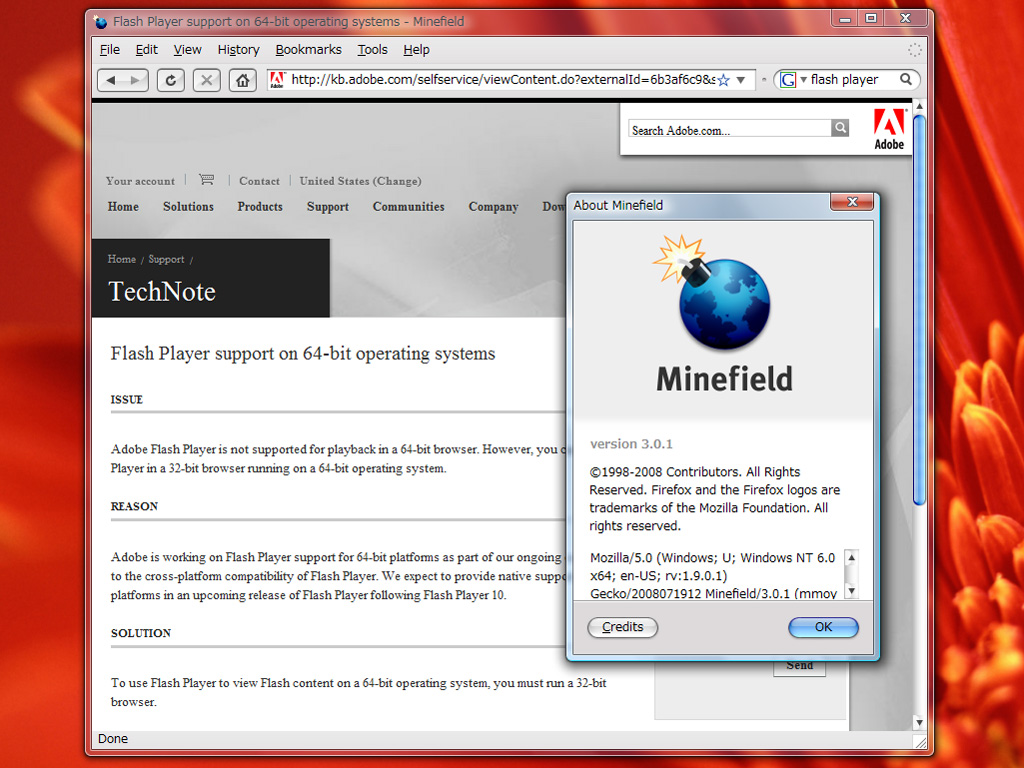Open the Tools menu
Viewport: 1024px width, 768px height.
point(372,50)
